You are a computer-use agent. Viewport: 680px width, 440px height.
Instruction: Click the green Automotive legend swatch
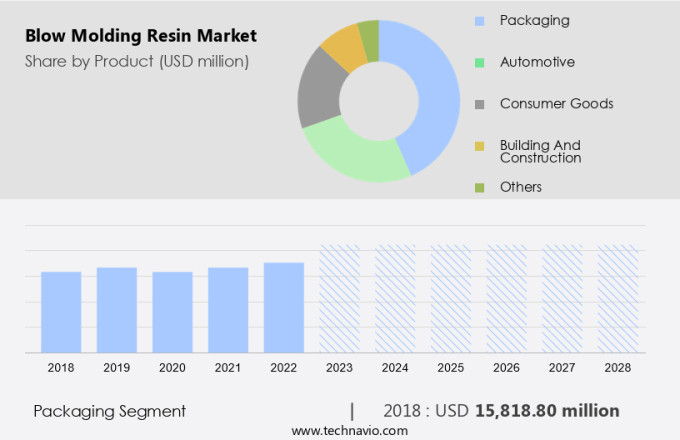479,62
